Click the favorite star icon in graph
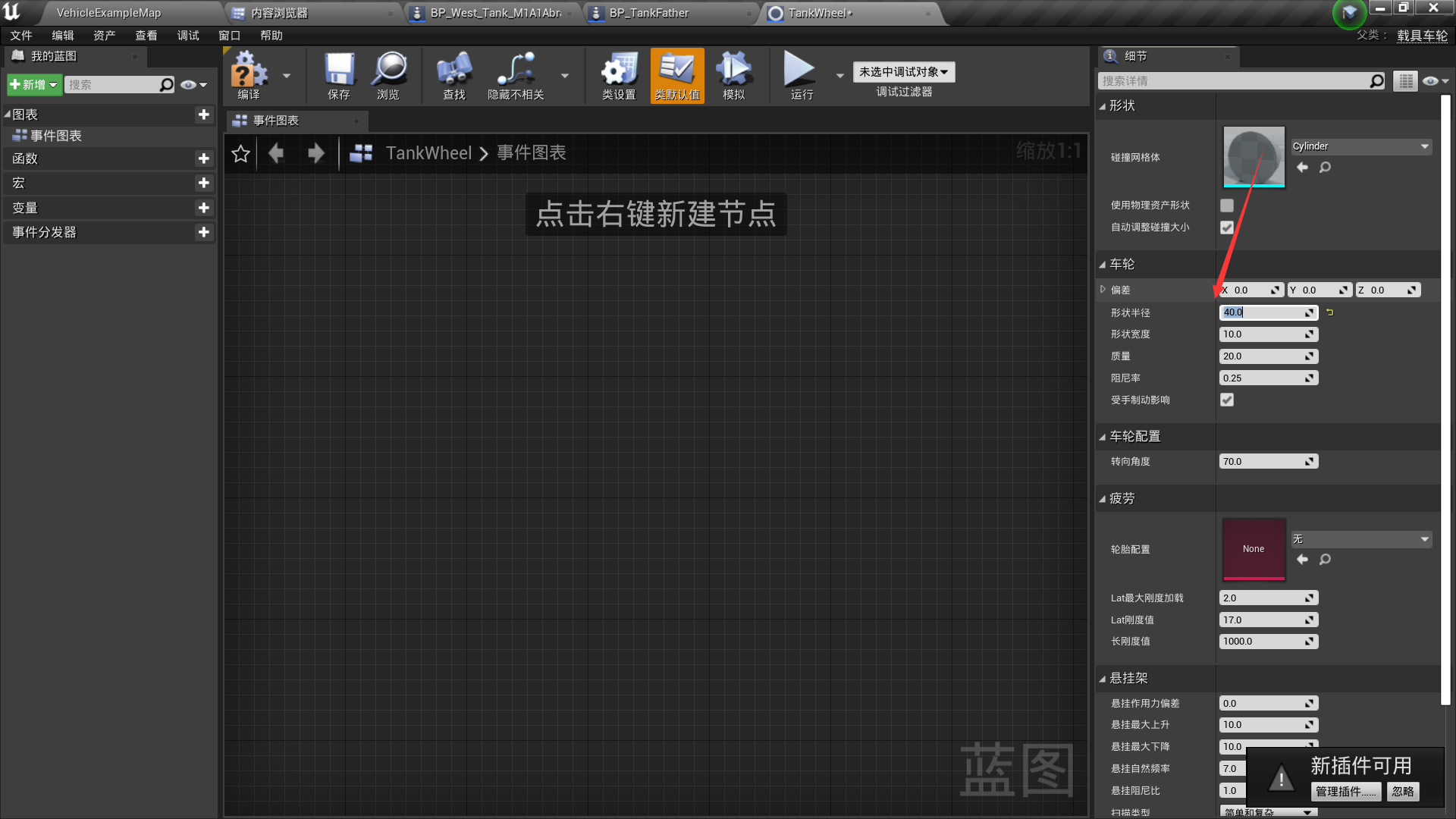1456x819 pixels. point(240,154)
